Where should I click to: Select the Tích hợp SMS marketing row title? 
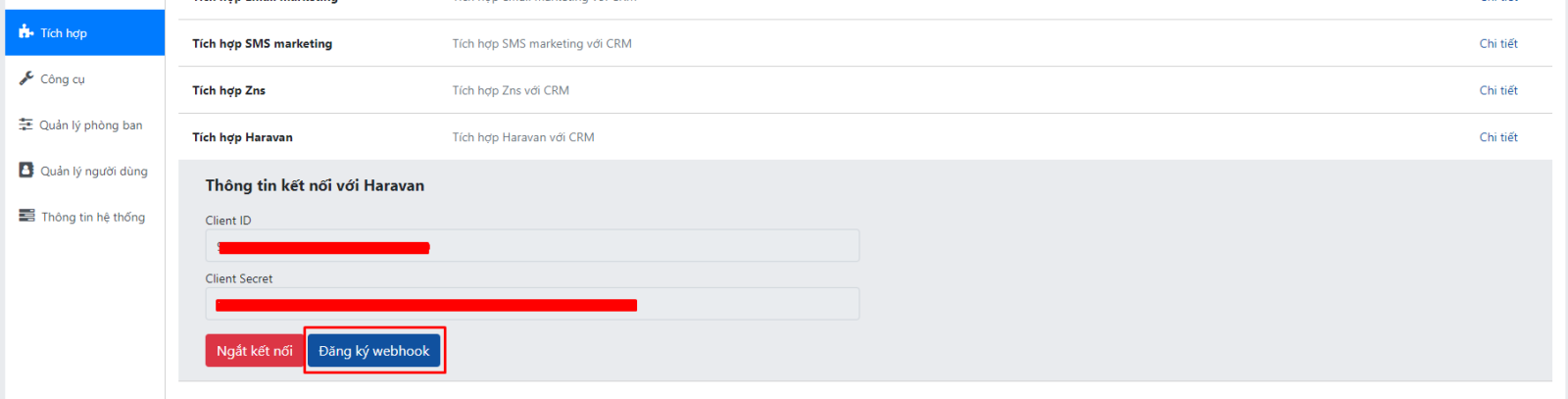pos(262,43)
